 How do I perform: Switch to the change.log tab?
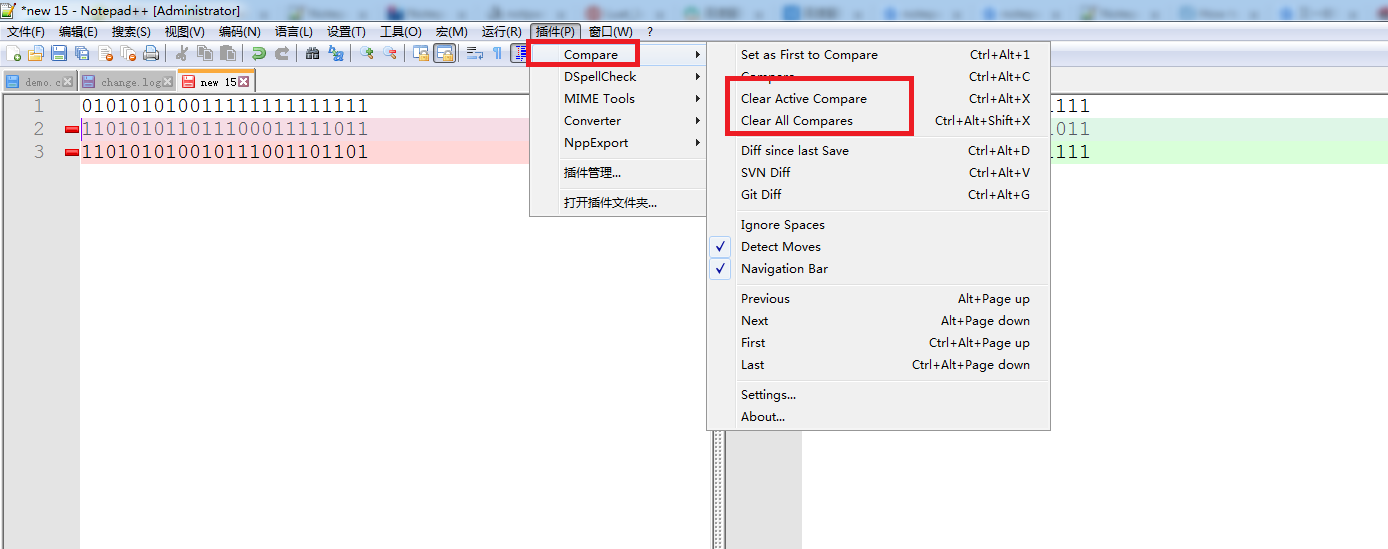pos(127,82)
